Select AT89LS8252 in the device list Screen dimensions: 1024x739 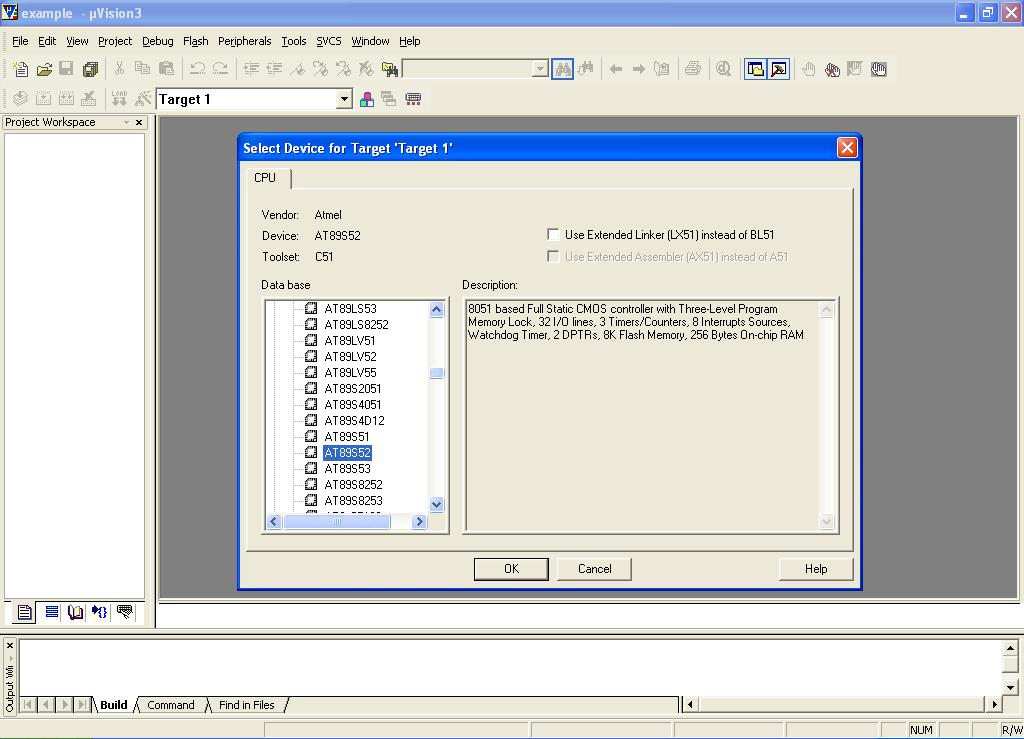pos(357,324)
